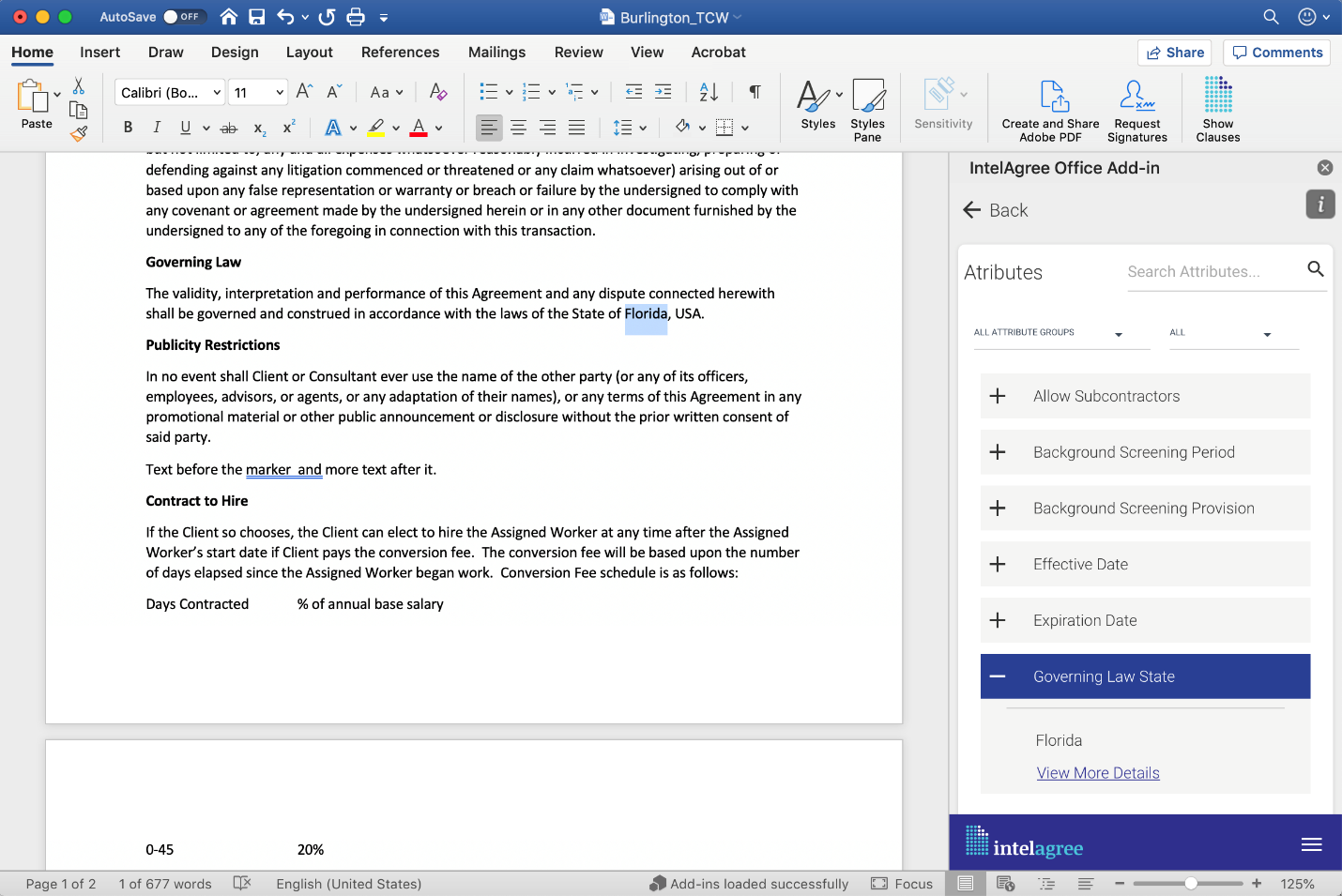Toggle paragraph mark visibility
This screenshot has height=896, width=1342.
pos(755,91)
